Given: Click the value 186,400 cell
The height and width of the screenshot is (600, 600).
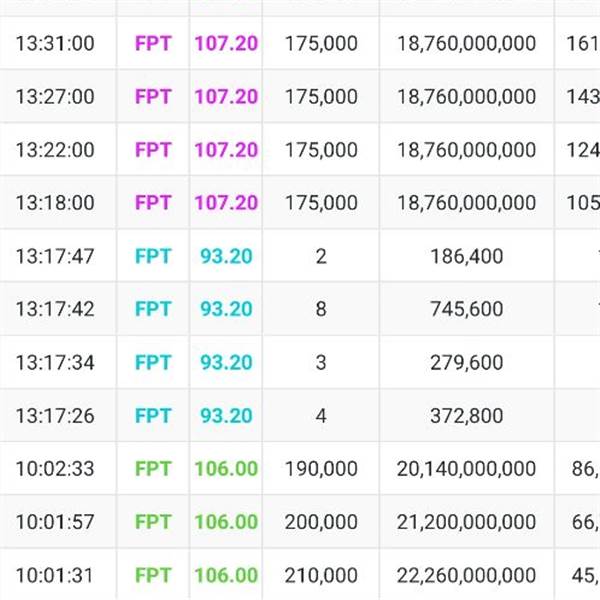Looking at the screenshot, I should click(x=466, y=256).
